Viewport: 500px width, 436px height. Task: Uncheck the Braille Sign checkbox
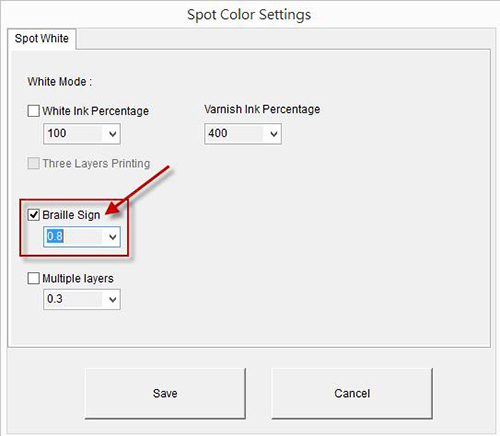33,215
